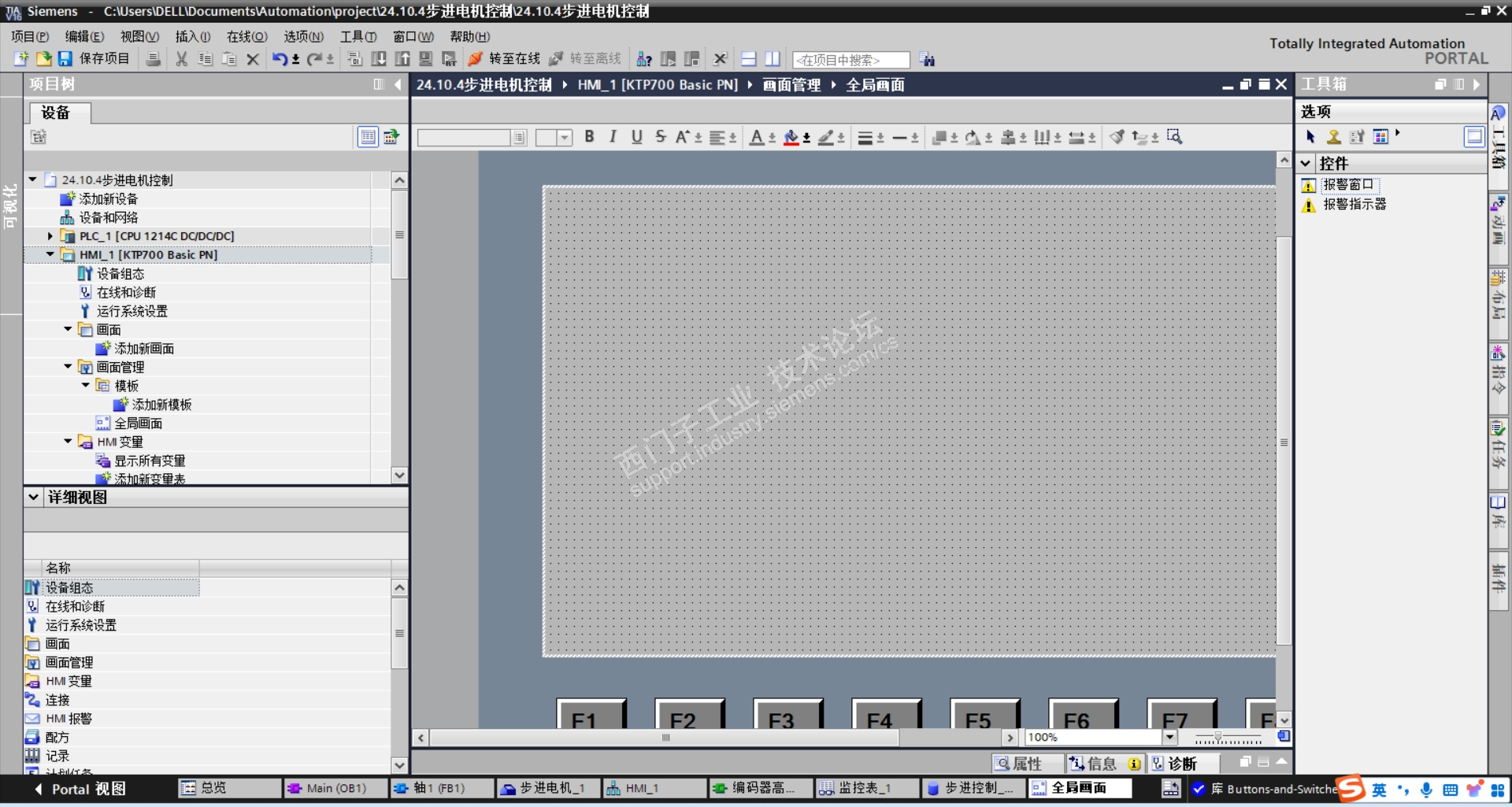Click the fill background color swatch
Viewport: 1512px width, 807px height.
pos(791,137)
